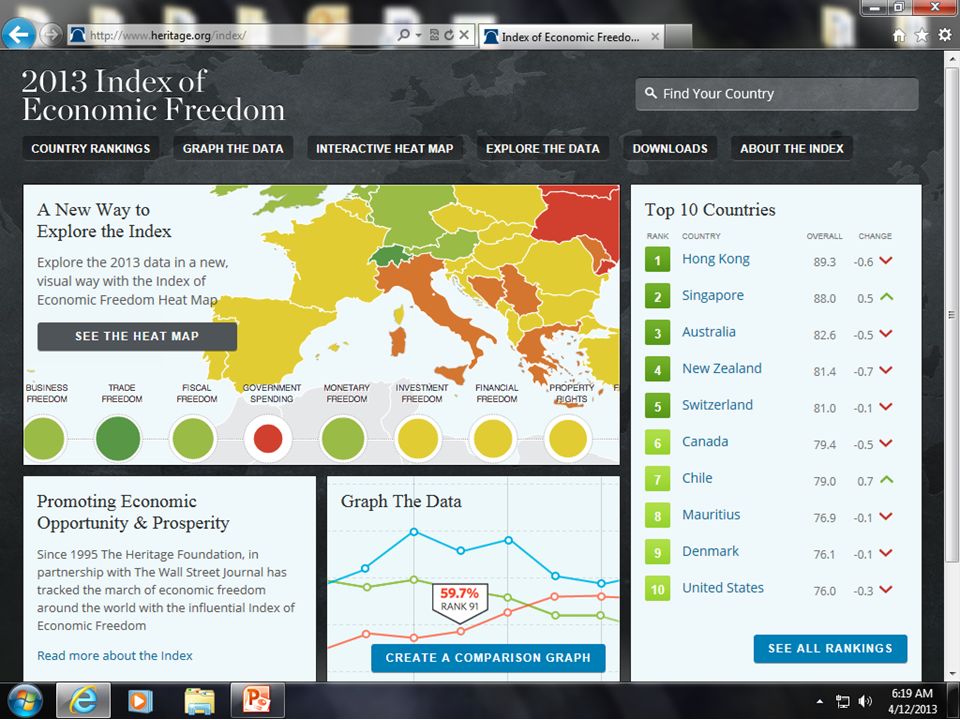Open Hong Kong country link

(716, 259)
